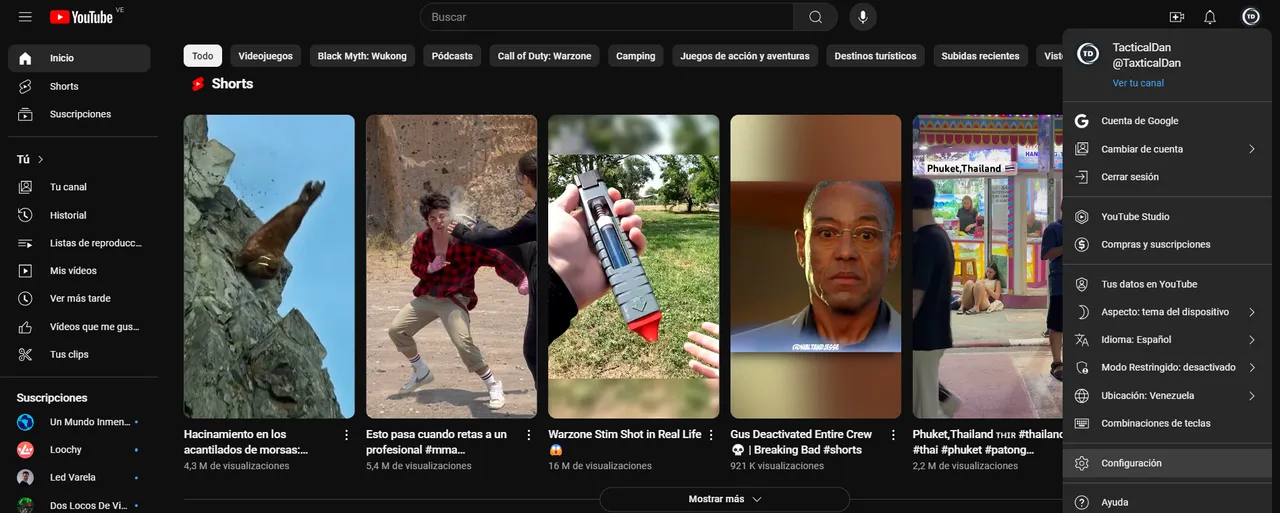Start voice search with the microphone
Image resolution: width=1280 pixels, height=513 pixels.
(863, 17)
